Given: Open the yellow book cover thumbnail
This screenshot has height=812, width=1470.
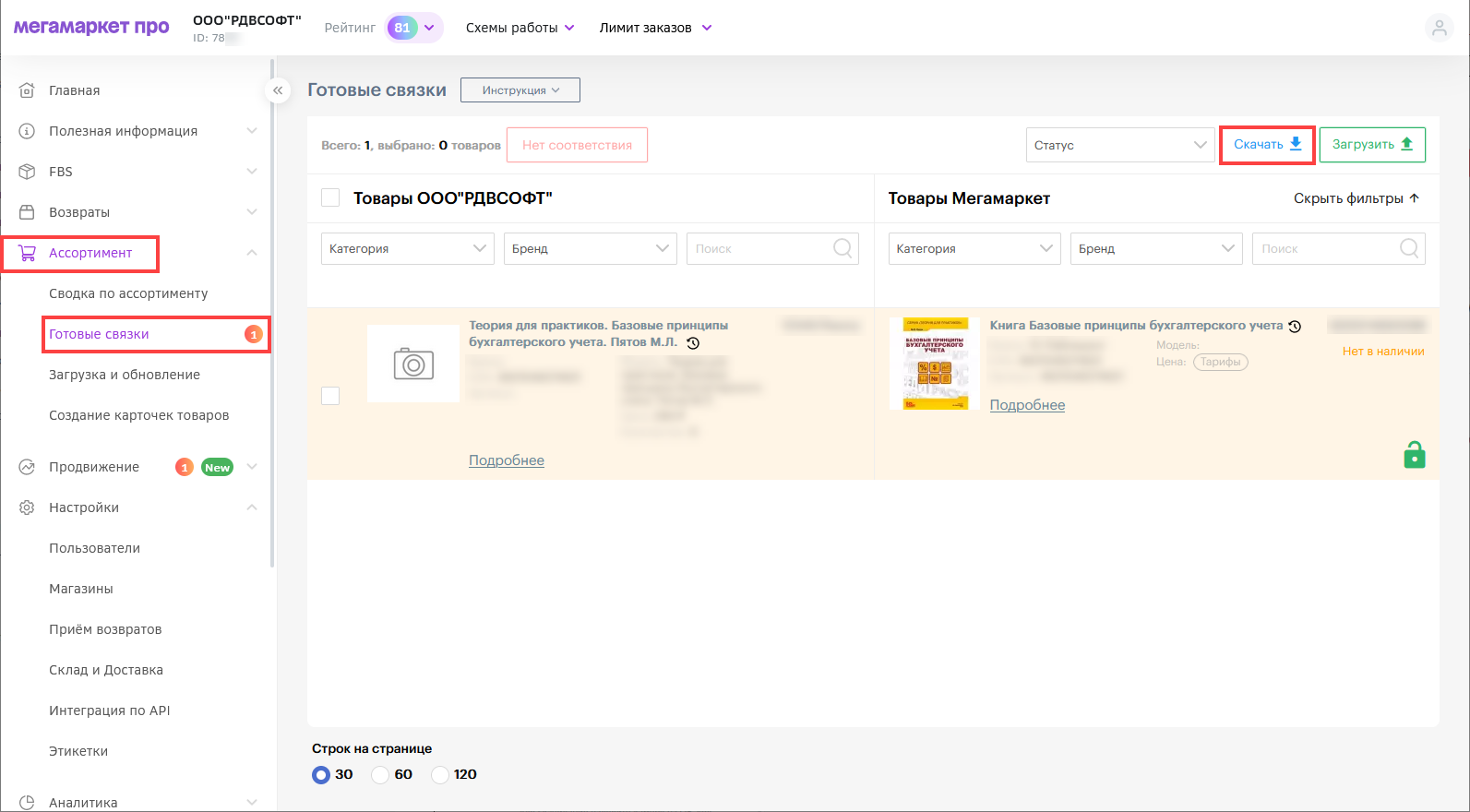Looking at the screenshot, I should pos(935,364).
